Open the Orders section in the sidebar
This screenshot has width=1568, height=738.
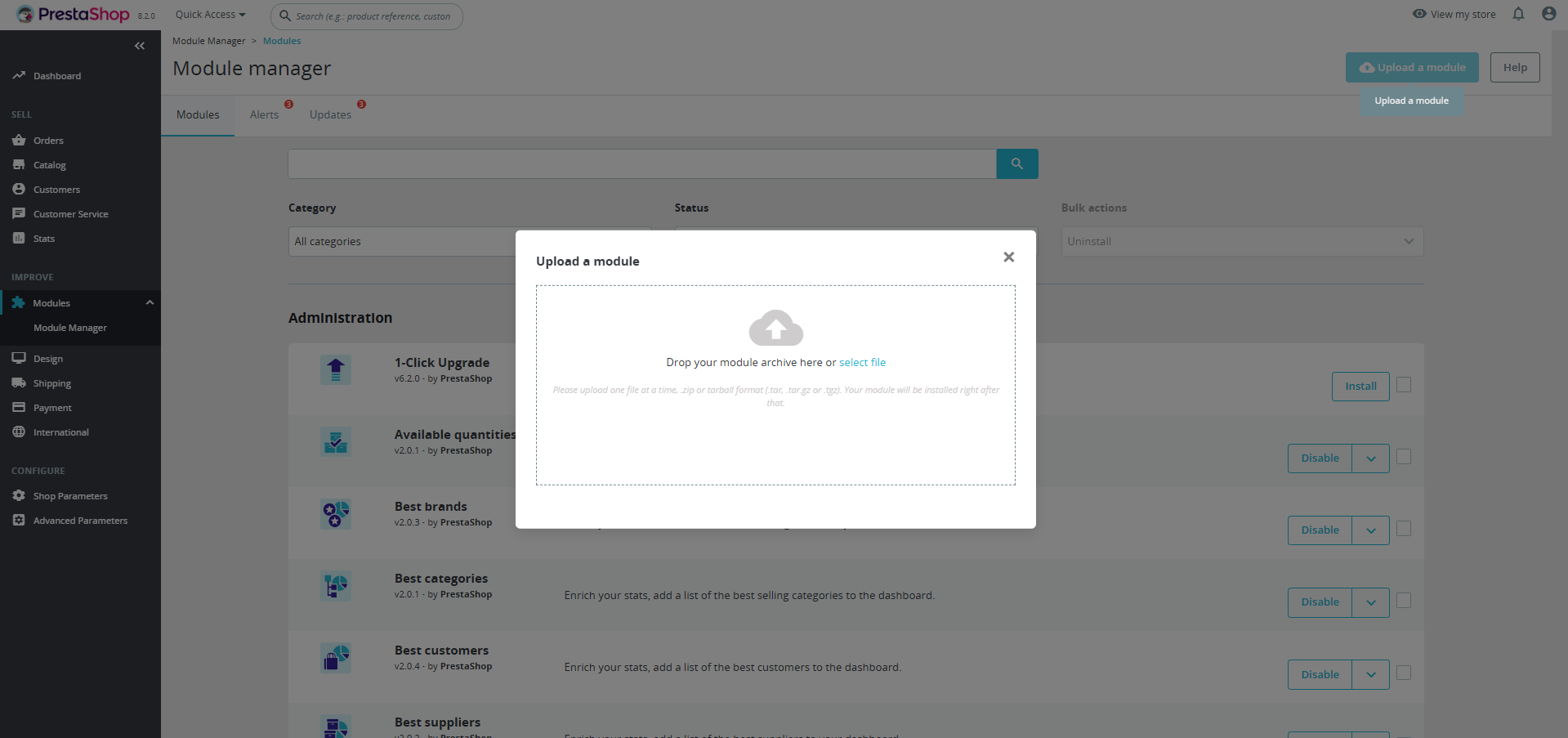coord(47,140)
